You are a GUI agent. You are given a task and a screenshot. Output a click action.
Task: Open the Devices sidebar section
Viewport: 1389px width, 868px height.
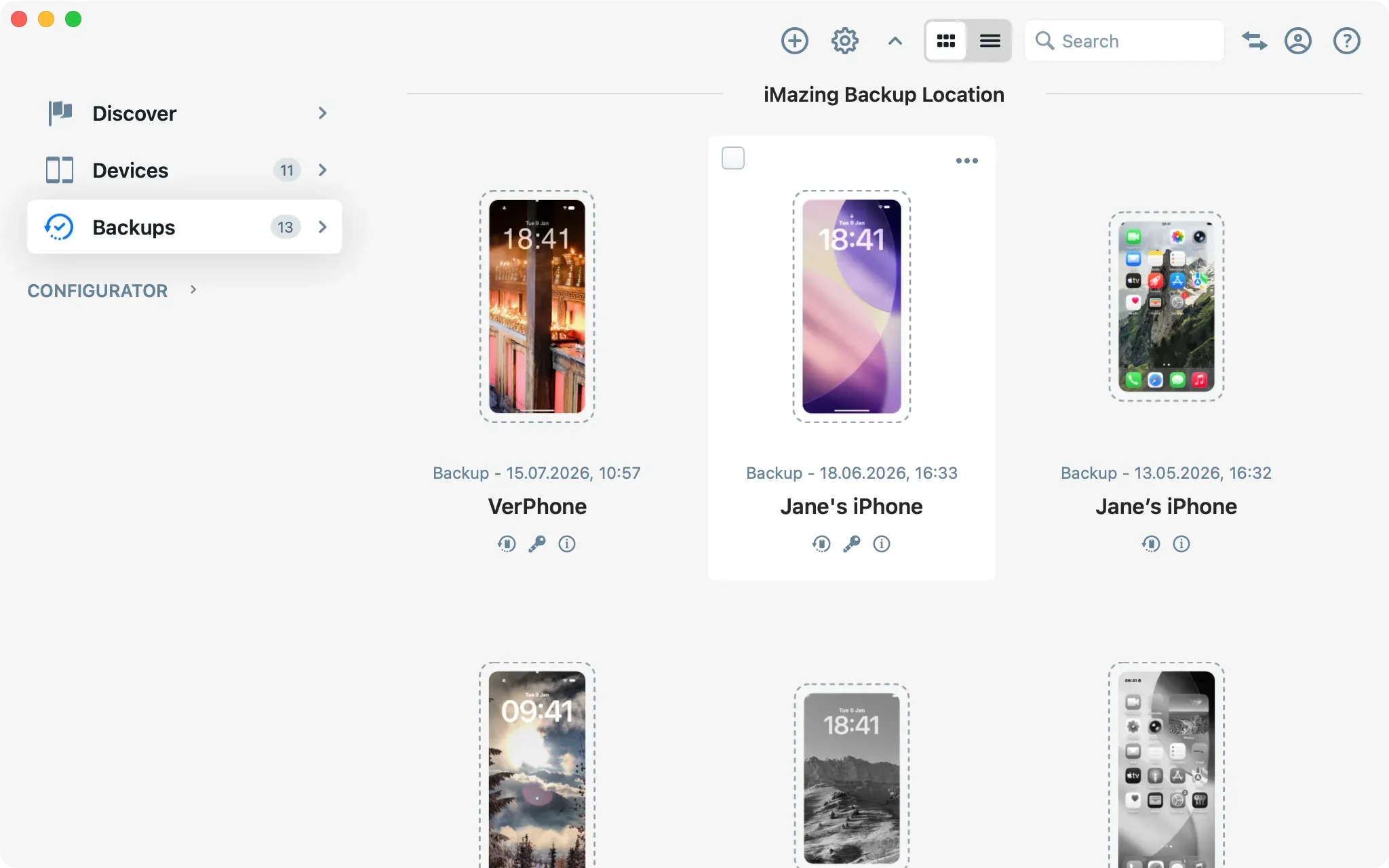coord(184,170)
